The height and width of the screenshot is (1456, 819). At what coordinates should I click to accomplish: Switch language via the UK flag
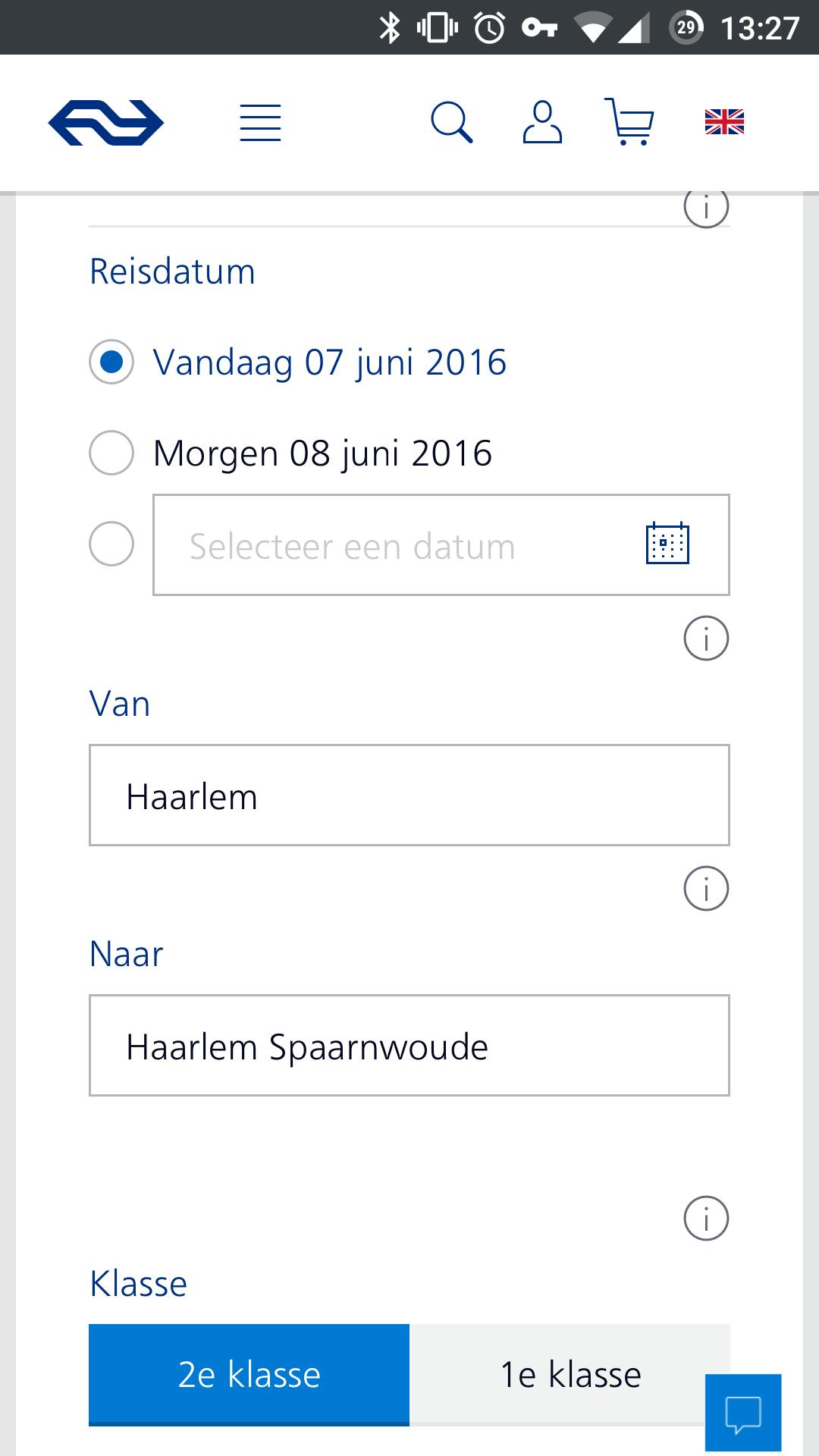point(724,122)
